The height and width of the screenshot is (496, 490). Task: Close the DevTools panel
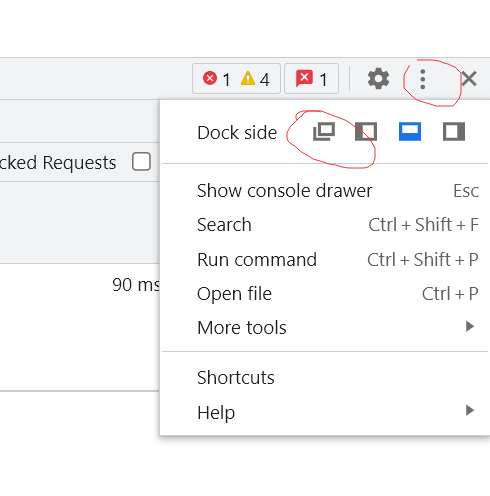[x=469, y=79]
